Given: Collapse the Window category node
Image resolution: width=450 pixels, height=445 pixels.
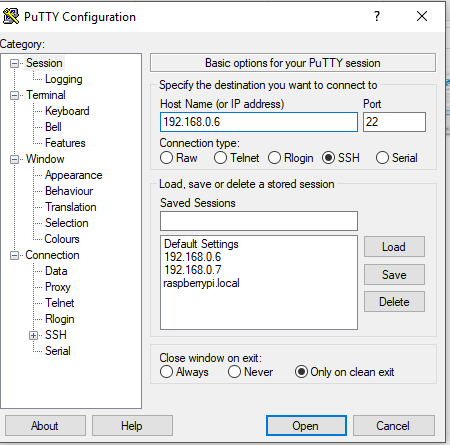Looking at the screenshot, I should click(x=14, y=160).
